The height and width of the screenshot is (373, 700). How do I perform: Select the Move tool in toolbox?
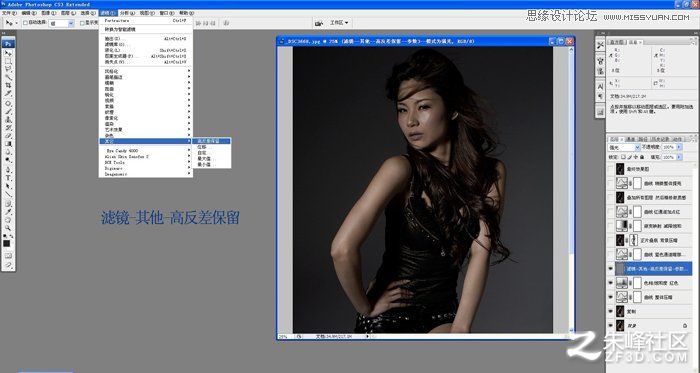pyautogui.click(x=8, y=53)
